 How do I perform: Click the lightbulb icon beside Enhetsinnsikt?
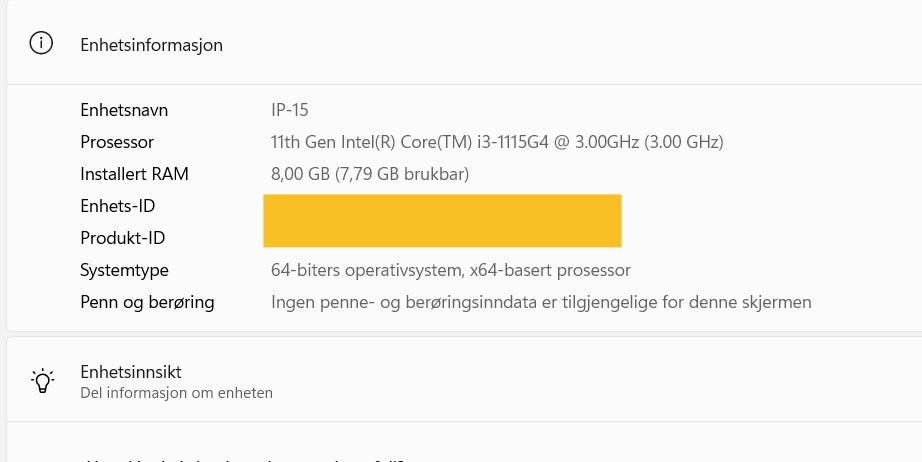coord(42,381)
